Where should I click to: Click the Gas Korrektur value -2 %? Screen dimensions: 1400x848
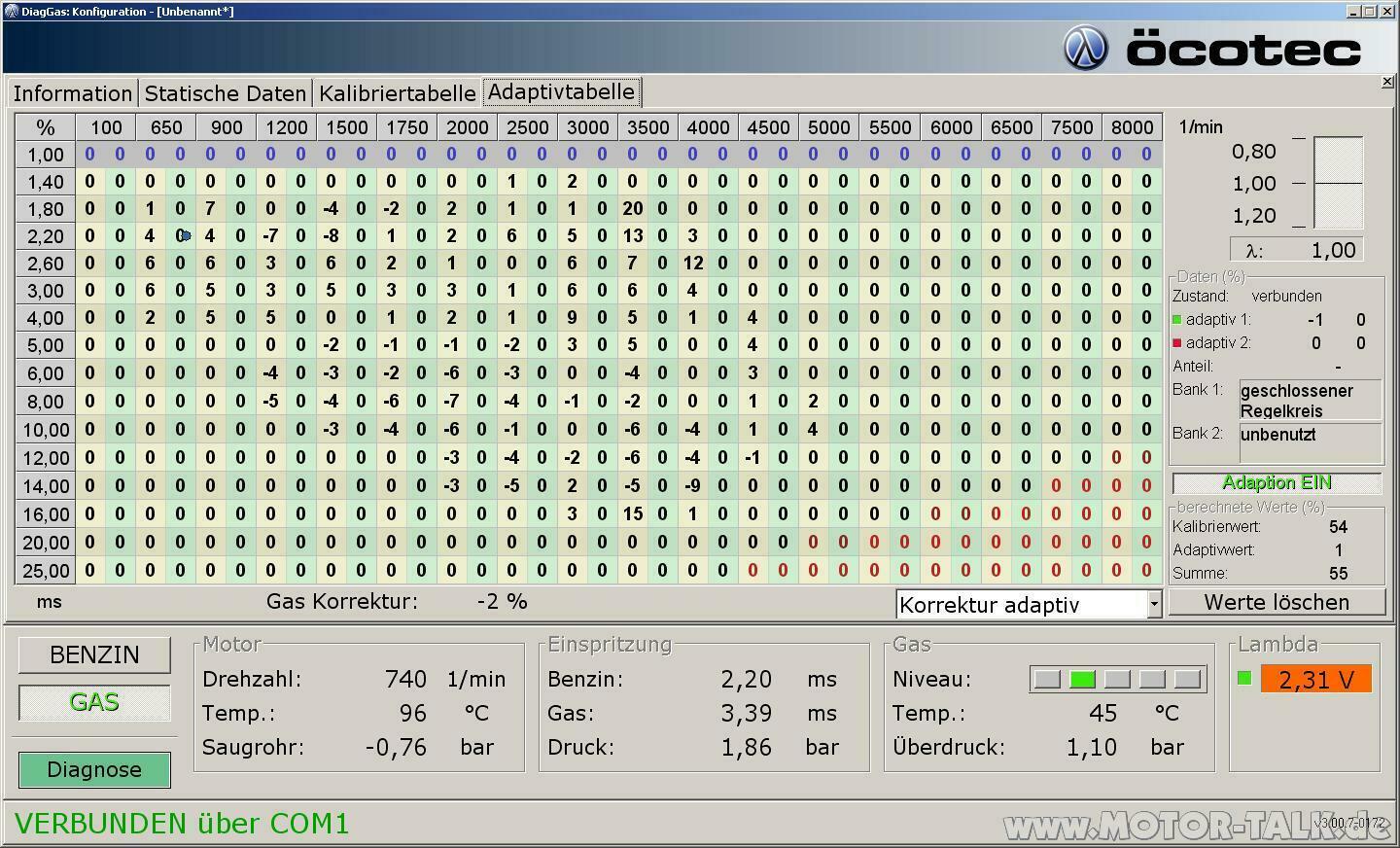(x=502, y=601)
